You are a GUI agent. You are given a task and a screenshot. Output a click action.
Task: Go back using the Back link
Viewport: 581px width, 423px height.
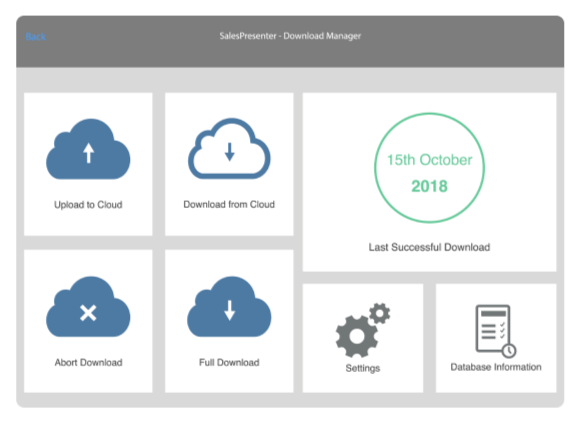point(36,36)
